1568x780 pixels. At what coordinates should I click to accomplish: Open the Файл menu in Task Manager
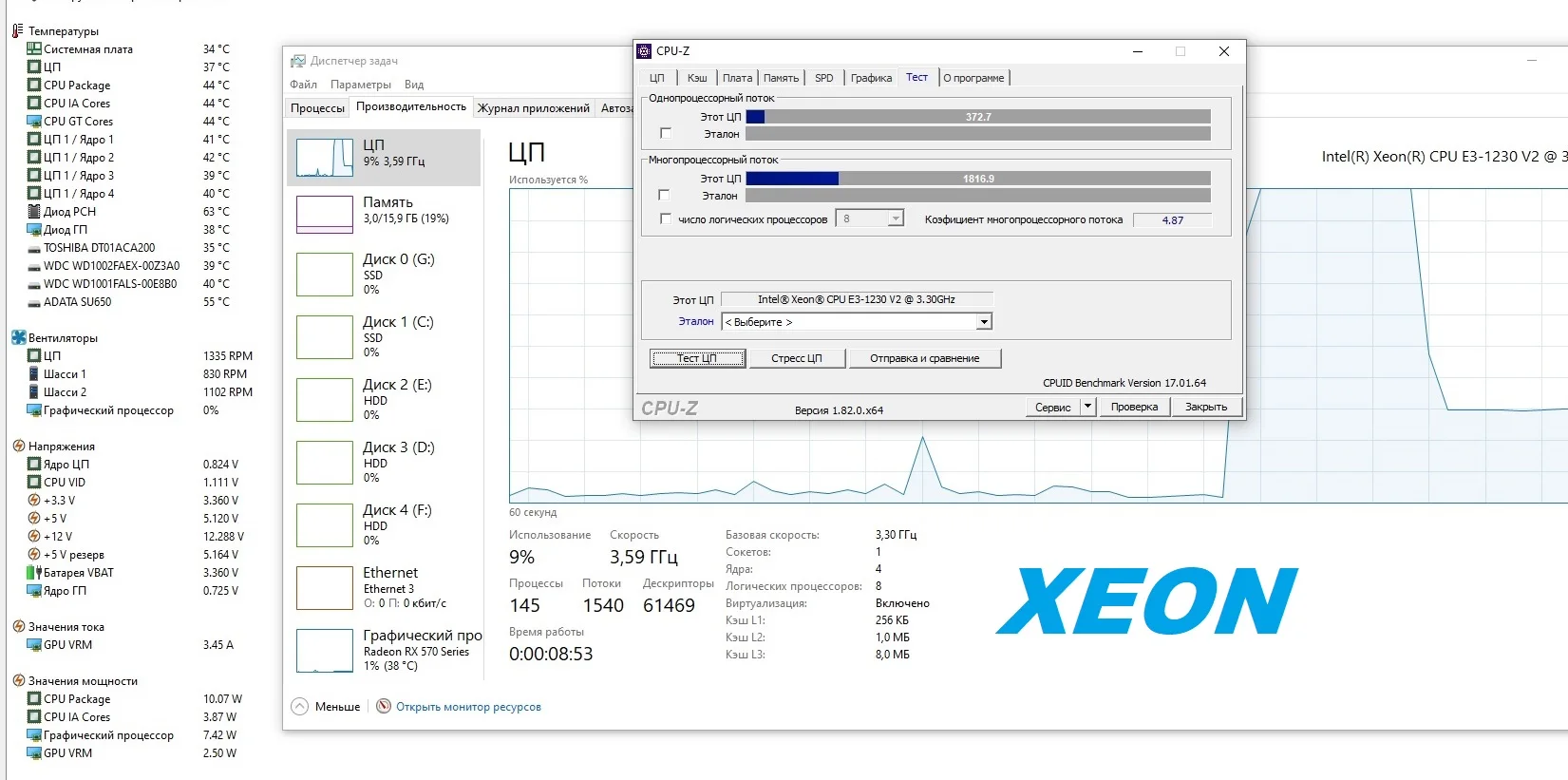304,85
